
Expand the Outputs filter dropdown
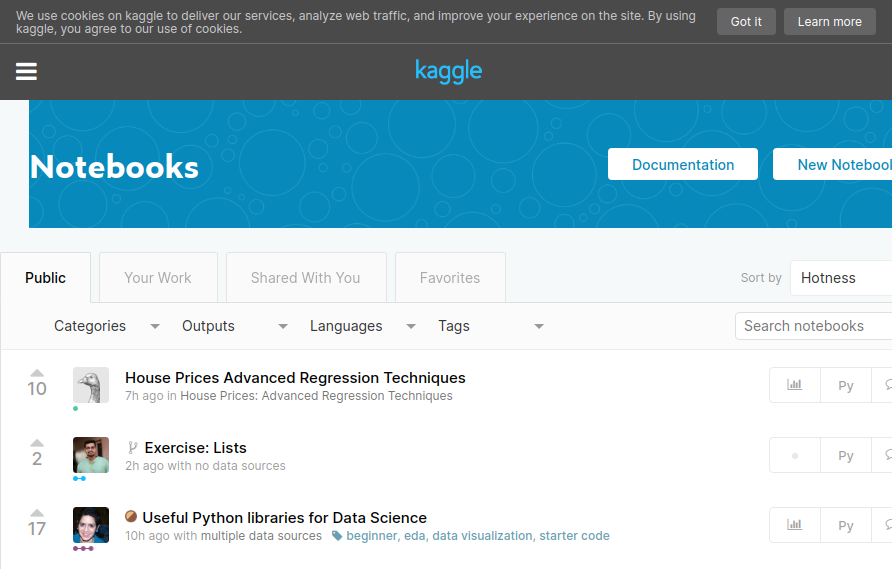pyautogui.click(x=234, y=326)
